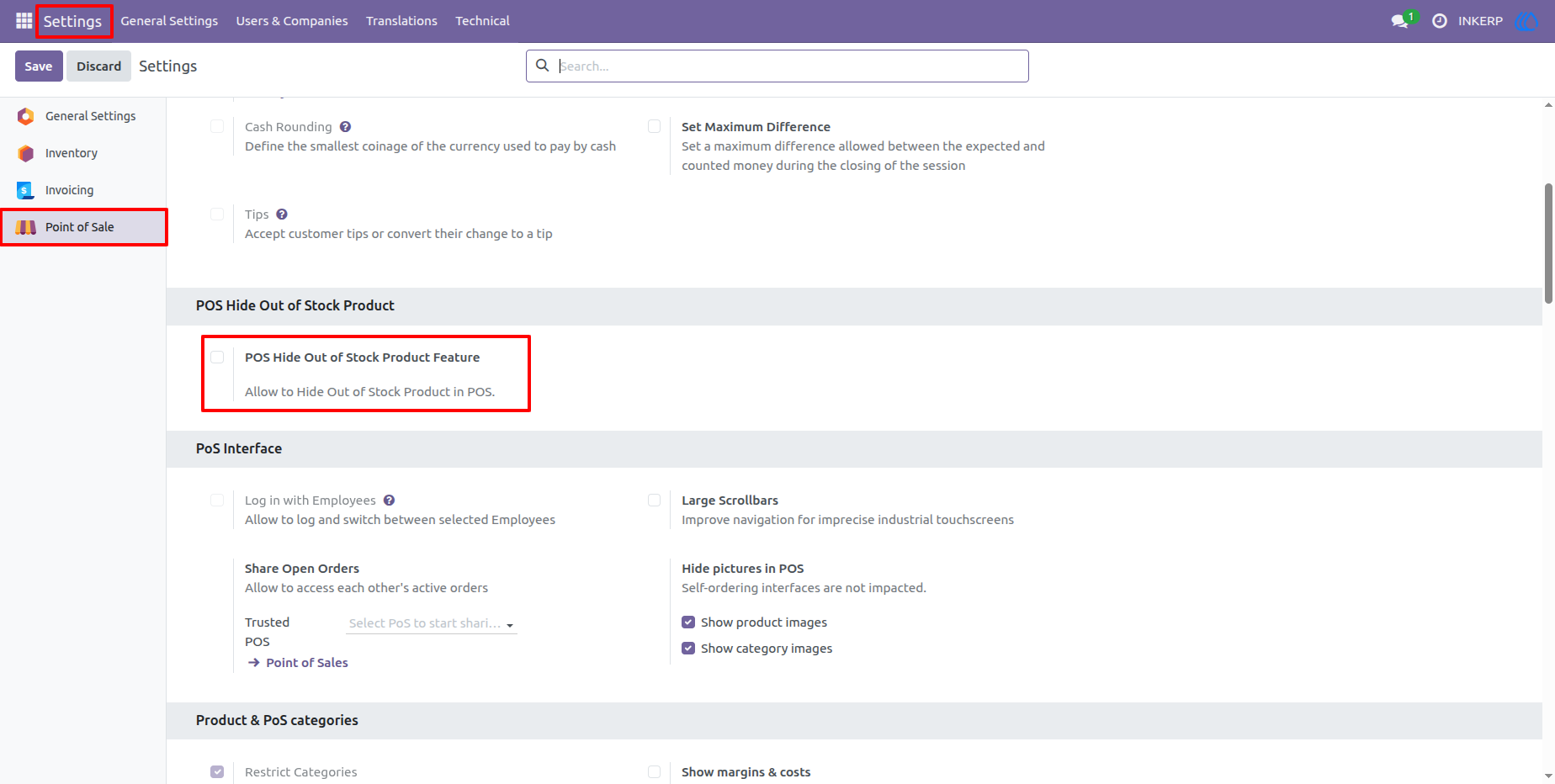Click the PoS Interface section heading
Screen dimensions: 1555x784
(239, 448)
